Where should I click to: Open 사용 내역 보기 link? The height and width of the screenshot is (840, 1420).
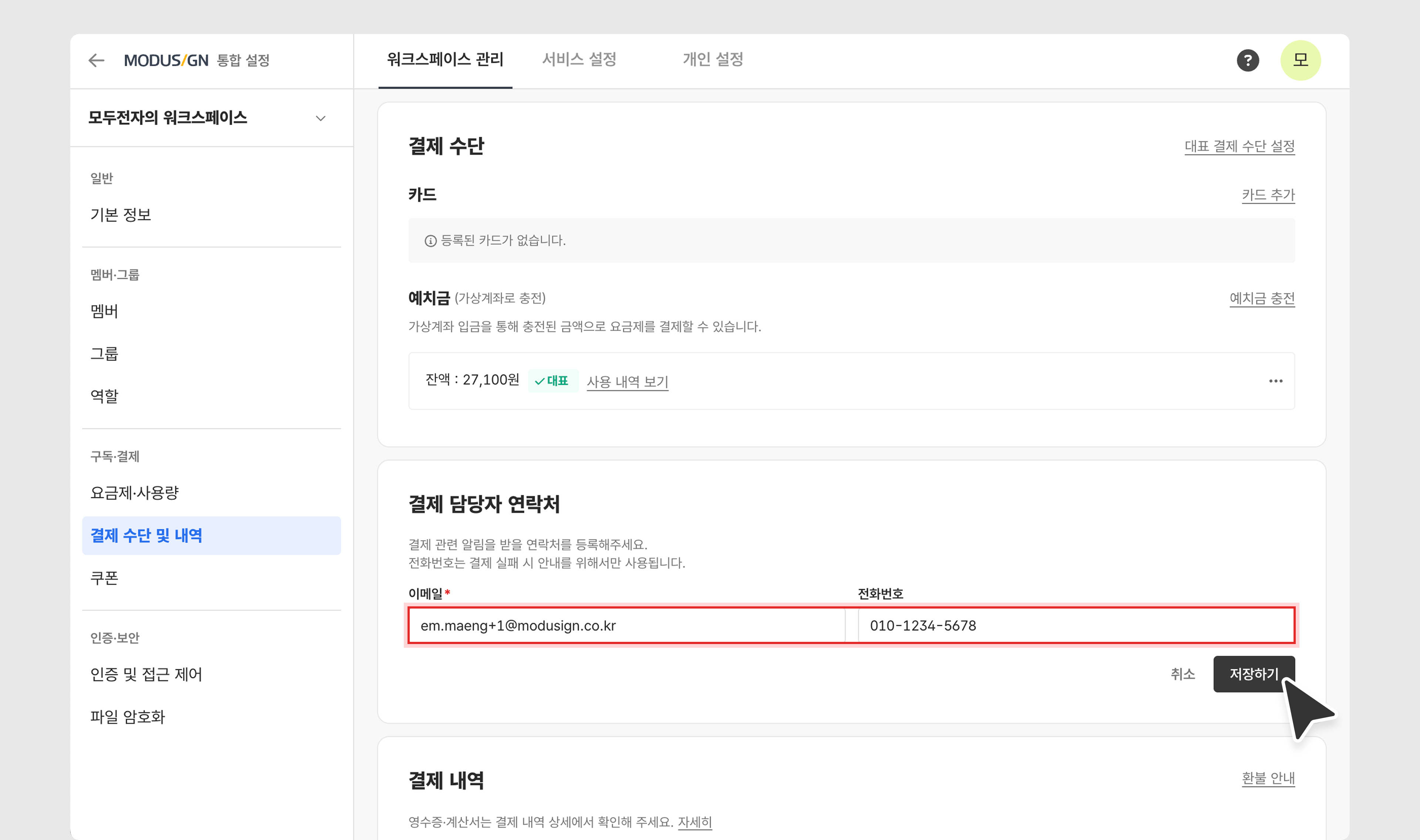[627, 382]
